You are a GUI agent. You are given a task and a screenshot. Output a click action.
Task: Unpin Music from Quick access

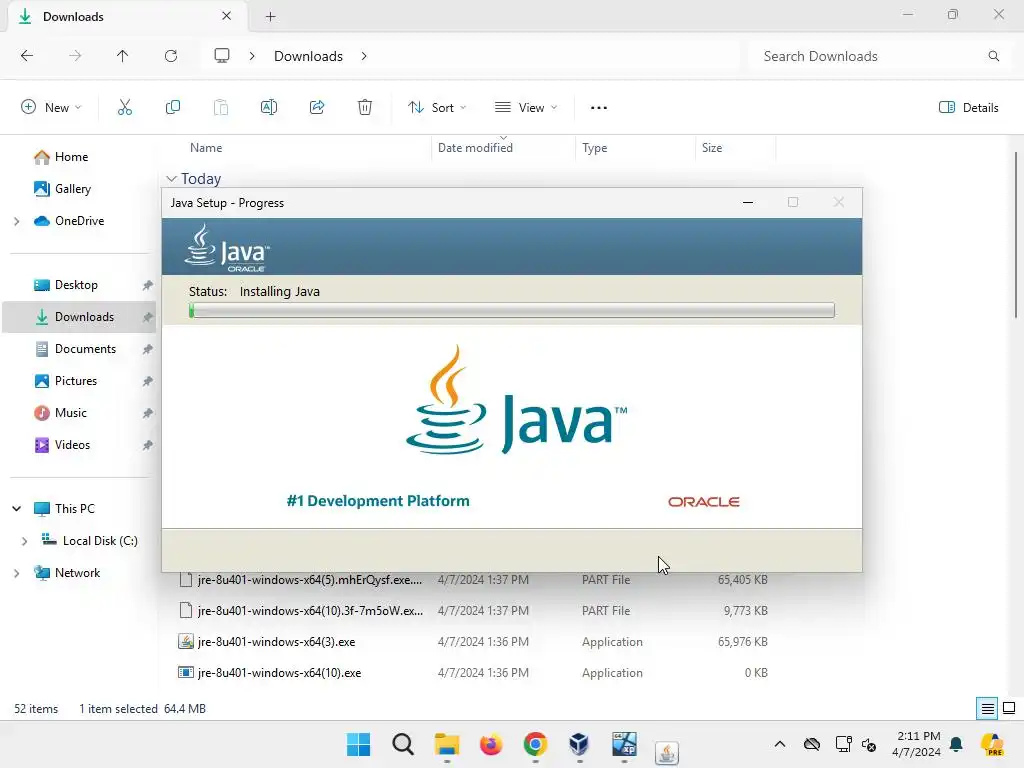[148, 413]
